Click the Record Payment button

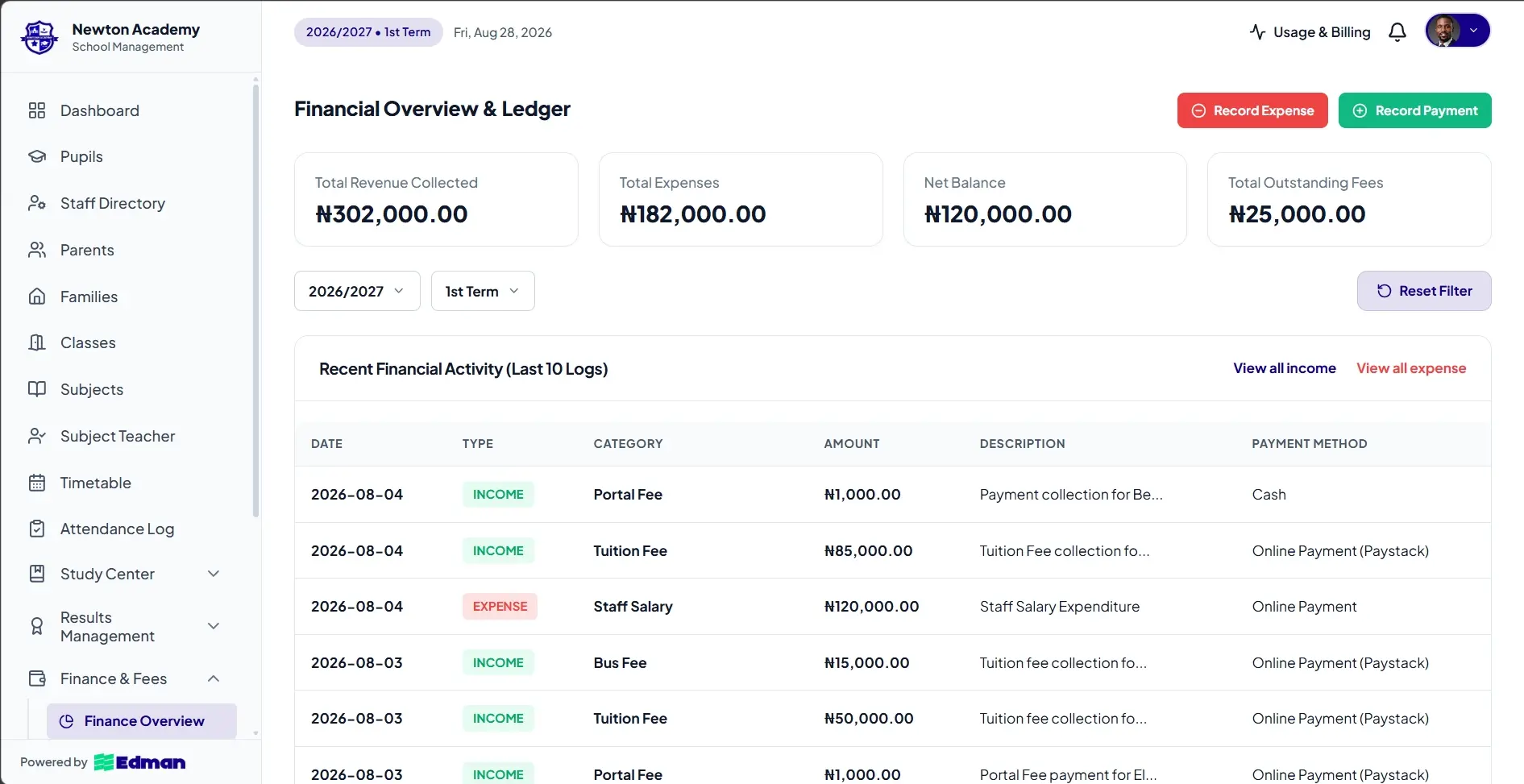[x=1415, y=110]
